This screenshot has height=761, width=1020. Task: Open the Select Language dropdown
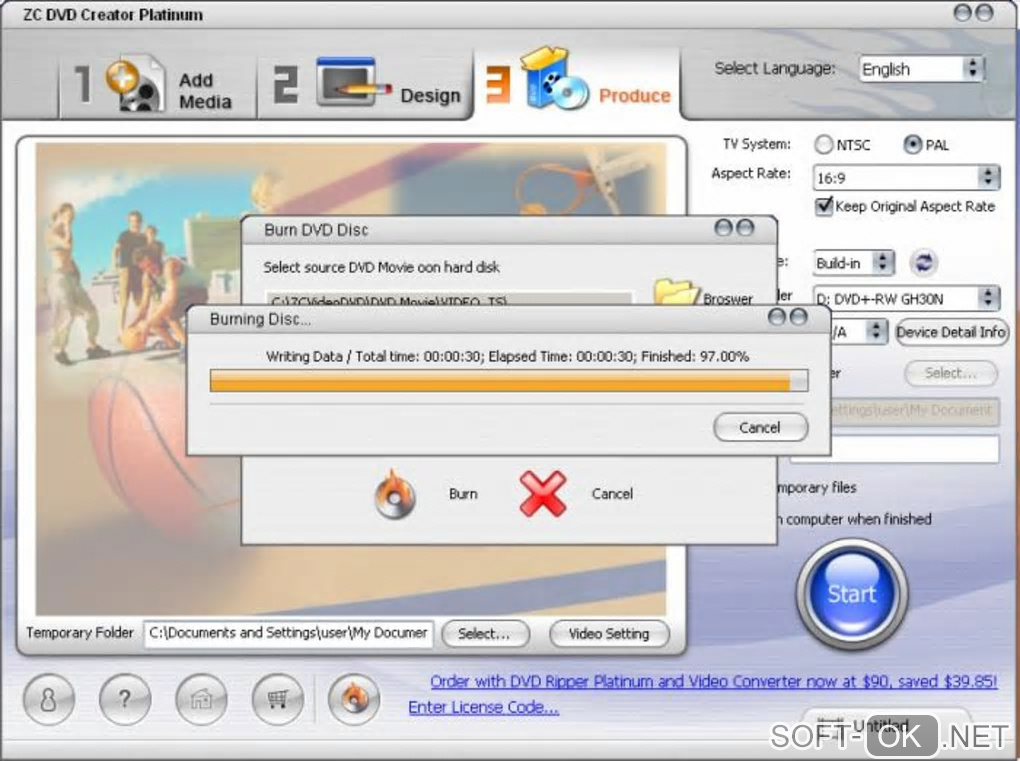(921, 69)
